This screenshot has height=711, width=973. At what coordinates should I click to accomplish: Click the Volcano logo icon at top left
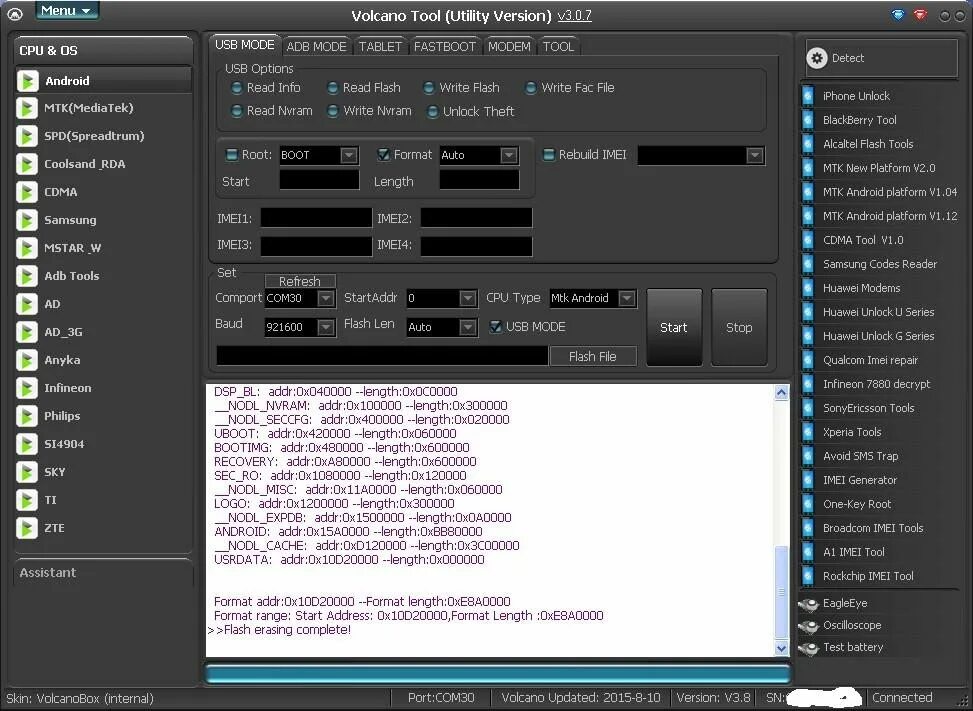14,14
